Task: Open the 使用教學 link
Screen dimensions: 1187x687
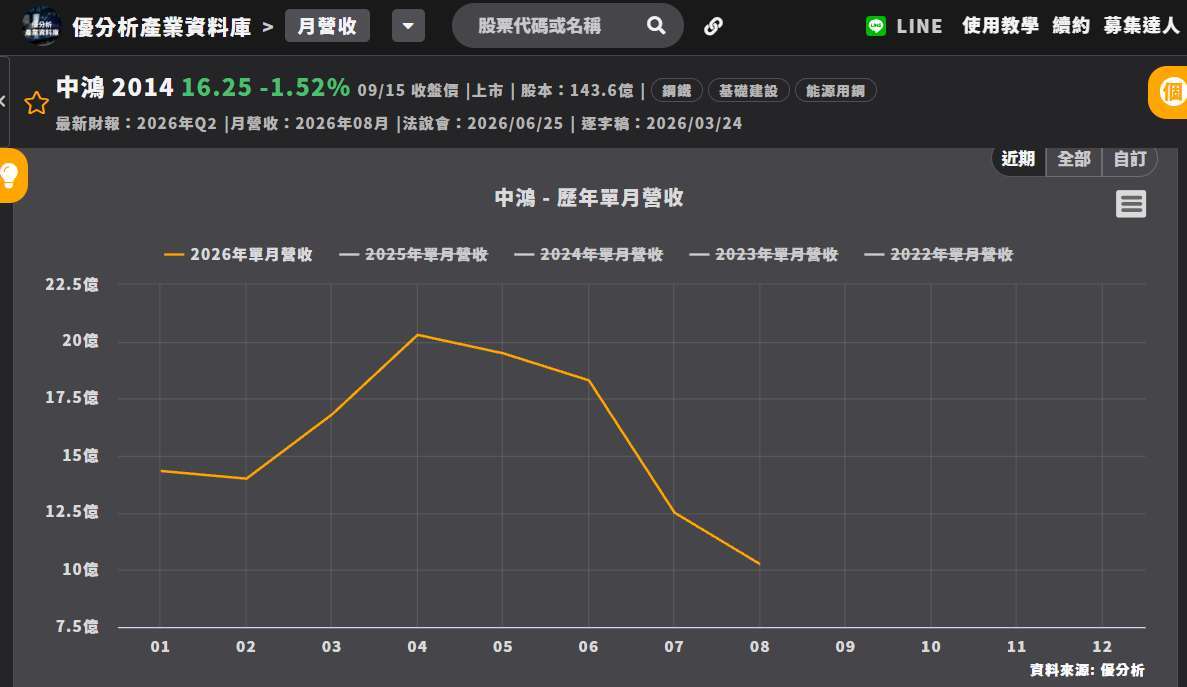Action: (x=1000, y=26)
